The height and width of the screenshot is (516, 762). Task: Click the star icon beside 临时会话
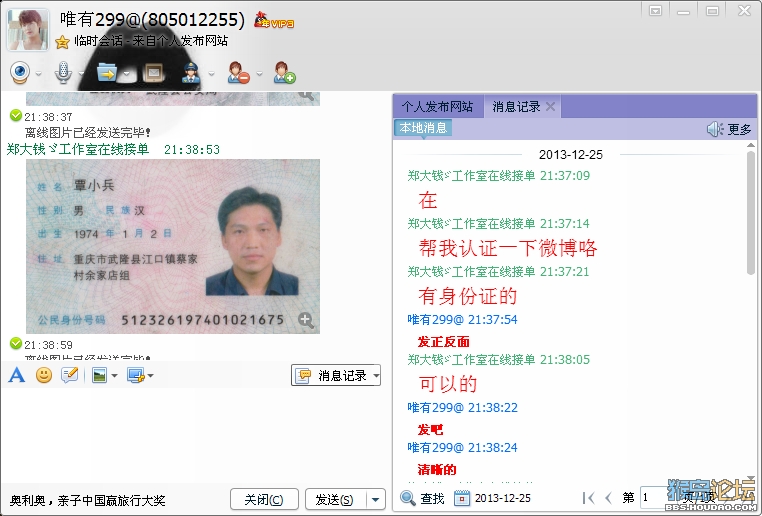pos(62,42)
